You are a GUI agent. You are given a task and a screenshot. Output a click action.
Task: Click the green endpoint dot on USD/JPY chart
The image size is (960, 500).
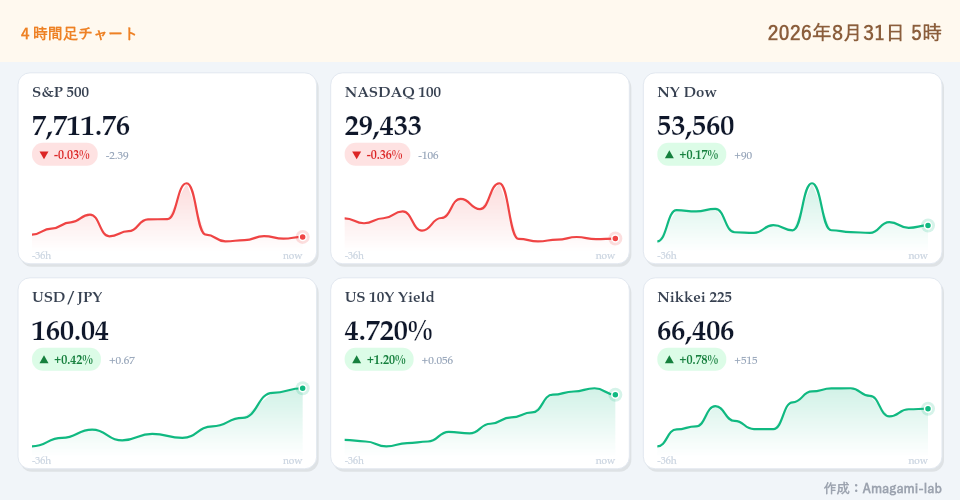click(x=302, y=388)
